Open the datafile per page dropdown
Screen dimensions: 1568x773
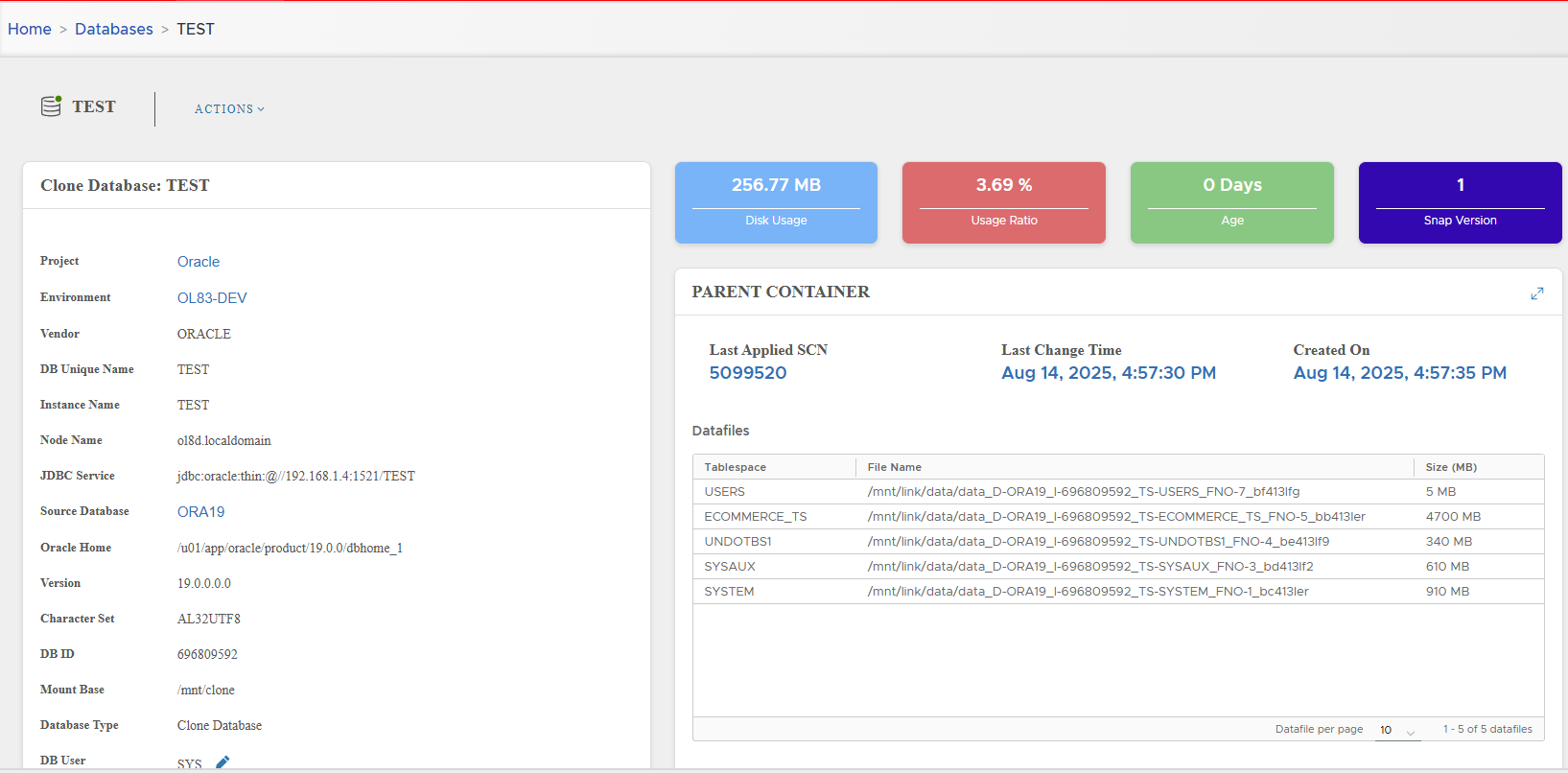1397,731
